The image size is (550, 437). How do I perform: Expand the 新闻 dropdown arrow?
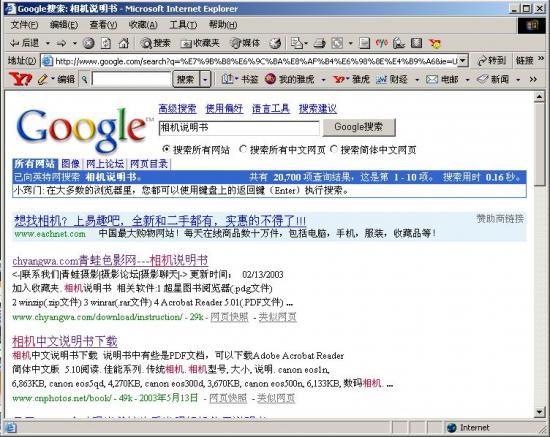pyautogui.click(x=518, y=80)
